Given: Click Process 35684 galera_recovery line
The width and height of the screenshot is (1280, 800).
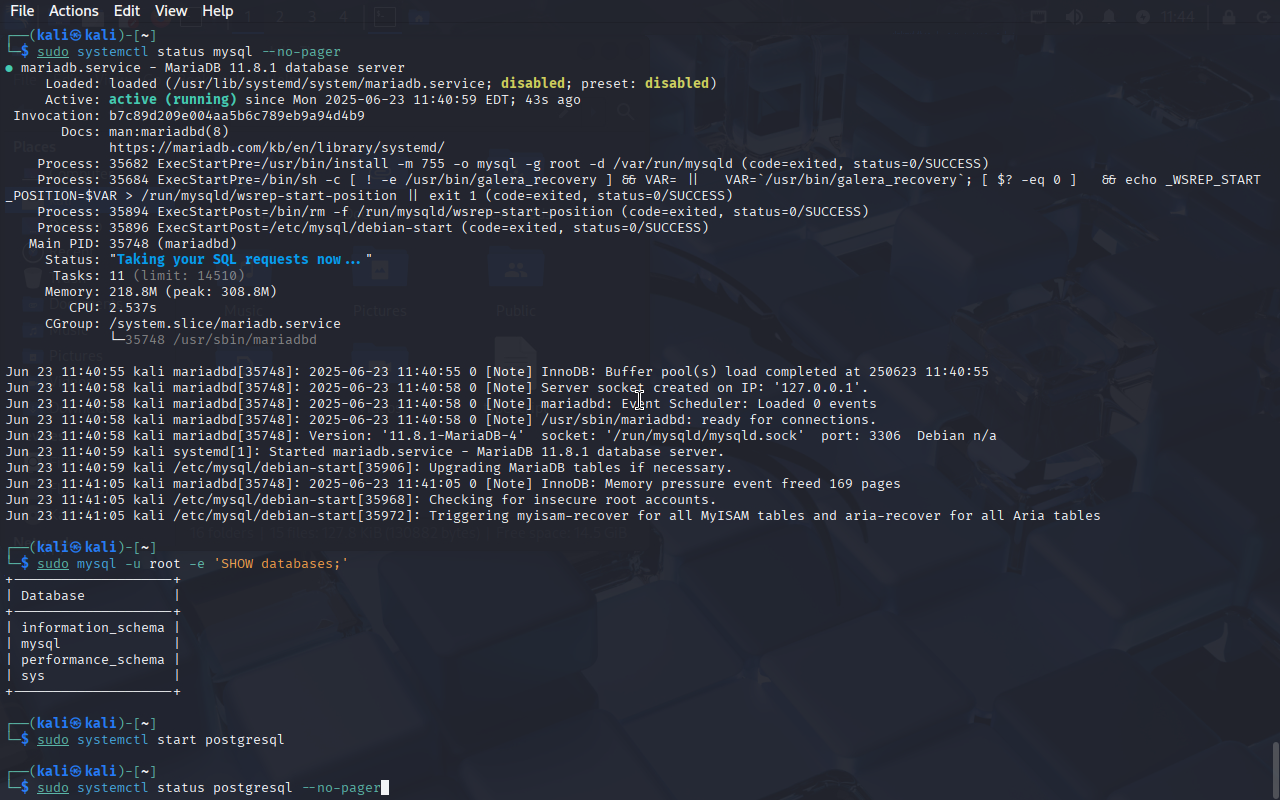Looking at the screenshot, I should point(649,179).
